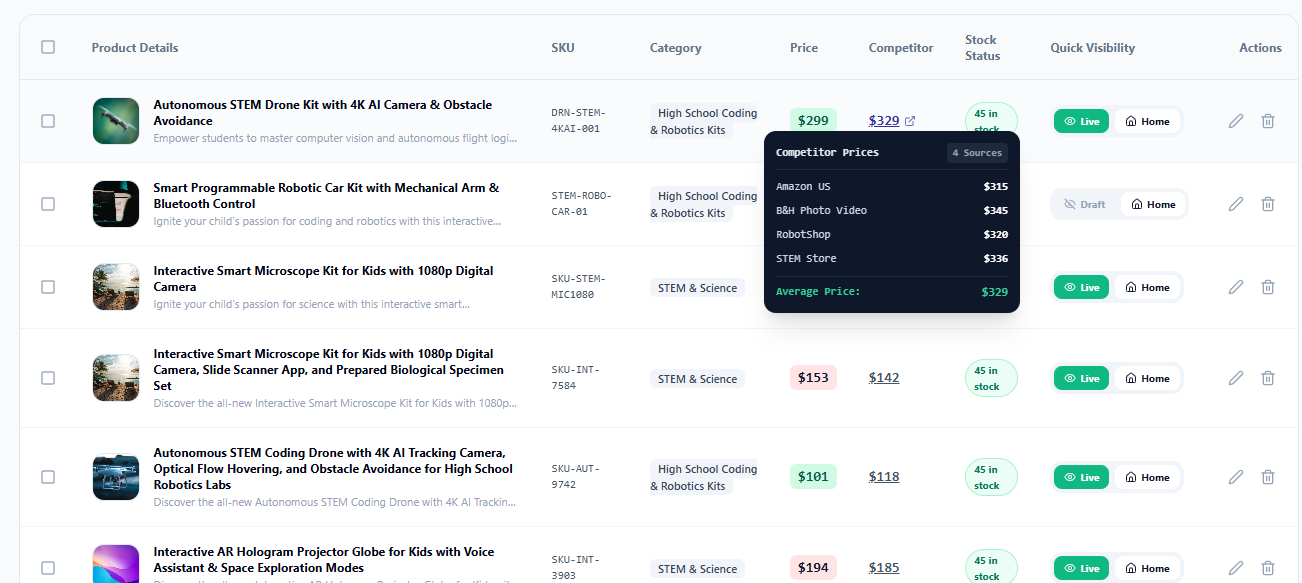
Task: Click the SKU column header
Action: 563,48
